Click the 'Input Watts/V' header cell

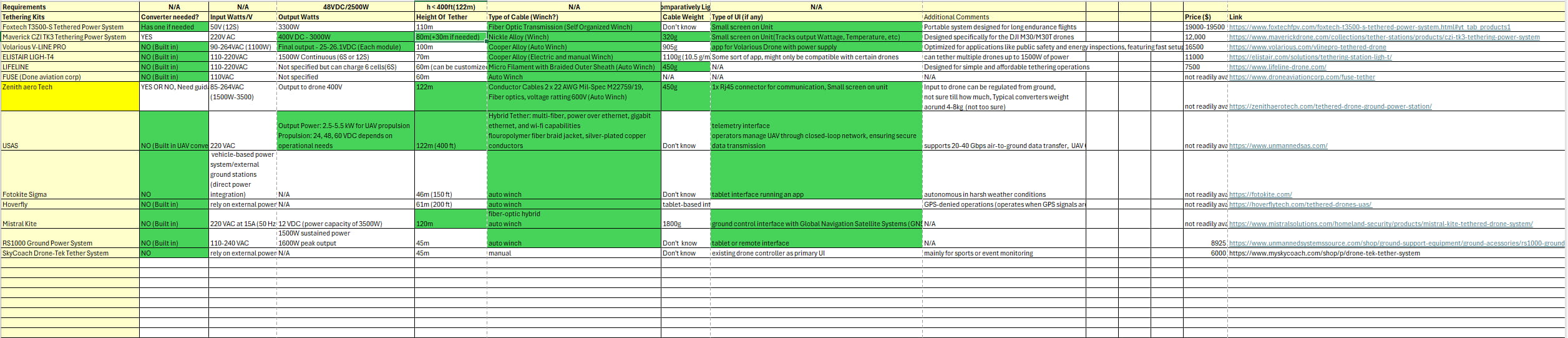click(x=243, y=17)
